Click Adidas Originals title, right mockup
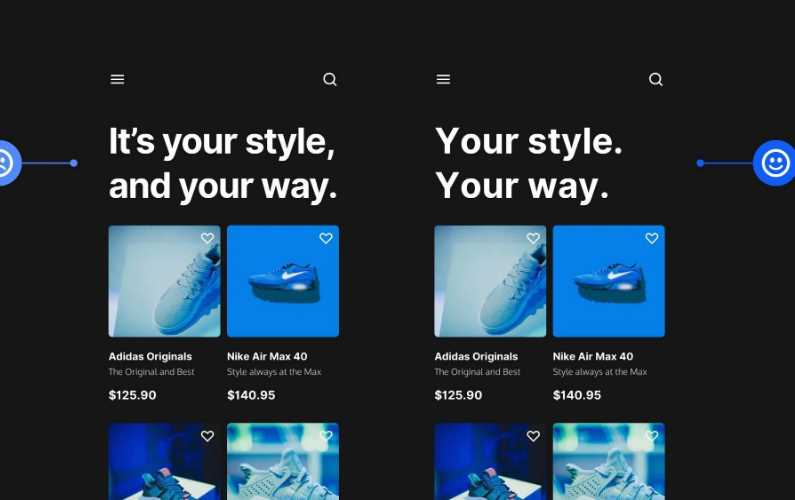Viewport: 795px width, 500px height. point(476,357)
